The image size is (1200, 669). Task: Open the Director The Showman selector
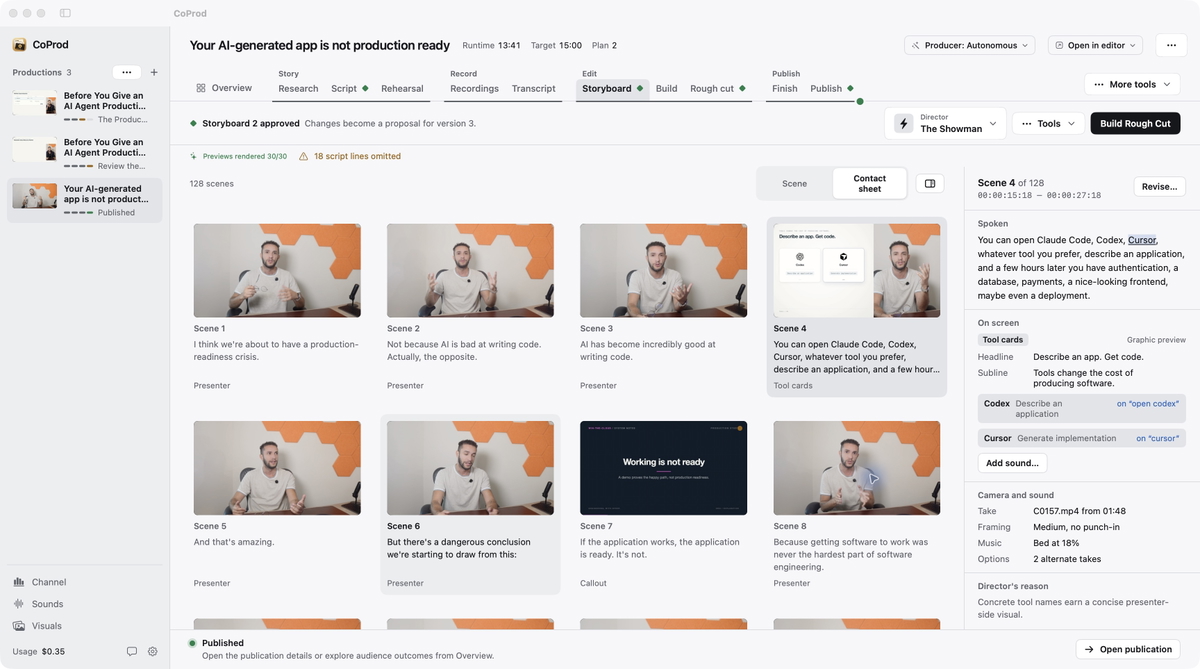(x=944, y=123)
